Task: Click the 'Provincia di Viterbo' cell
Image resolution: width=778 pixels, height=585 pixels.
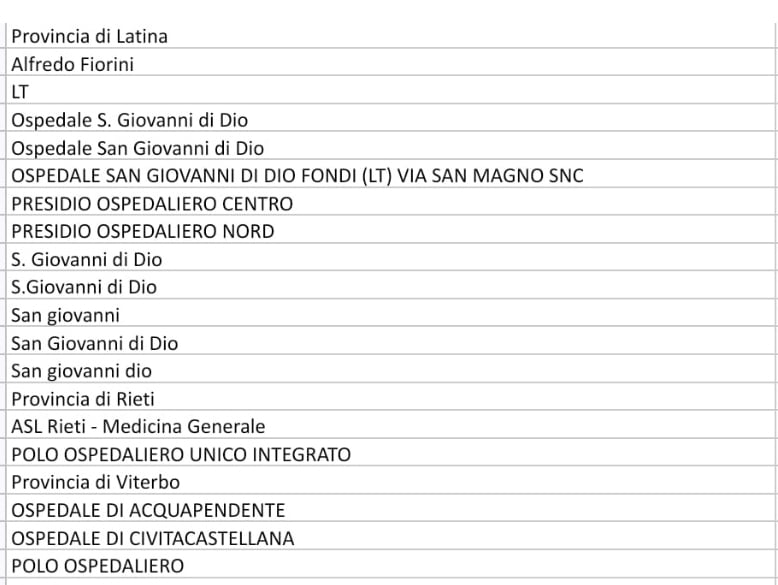Action: point(391,482)
